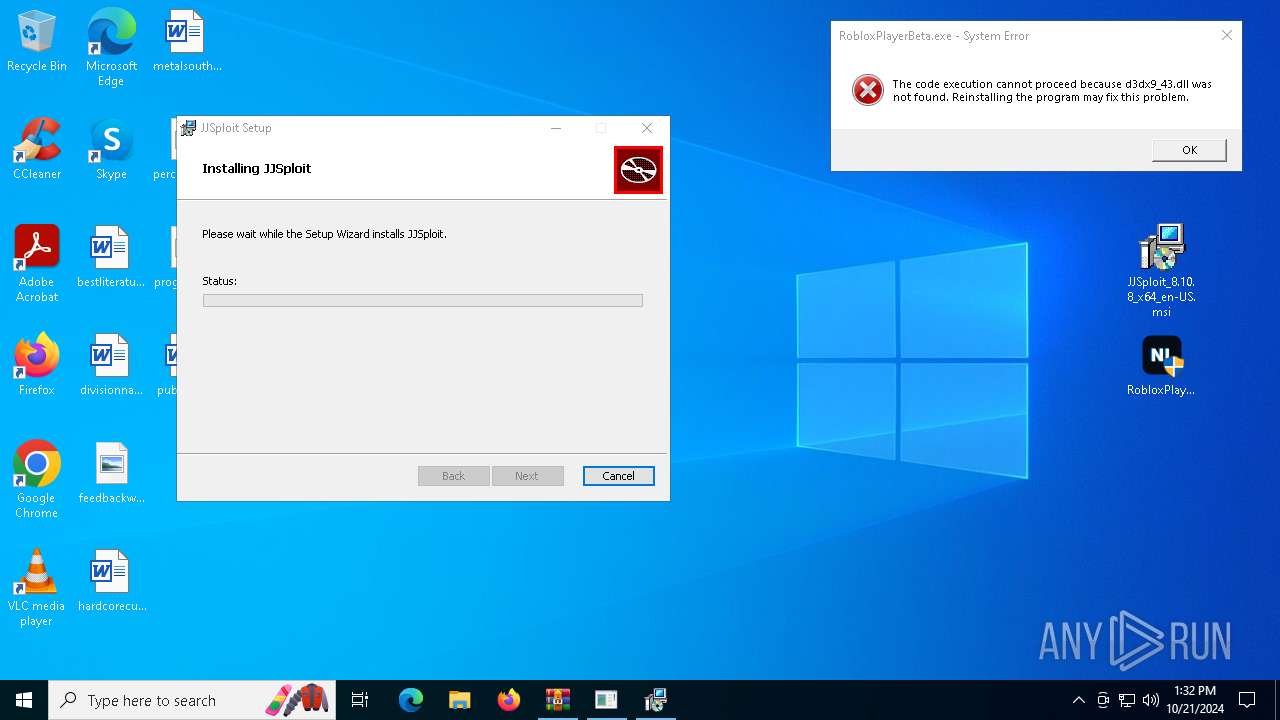
Task: Click the meet now tray icon
Action: coord(1103,700)
